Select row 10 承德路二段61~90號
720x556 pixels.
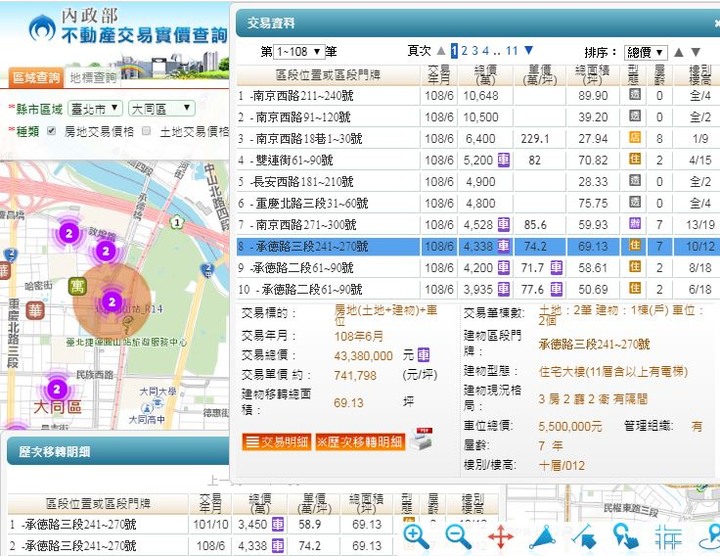tap(477, 289)
